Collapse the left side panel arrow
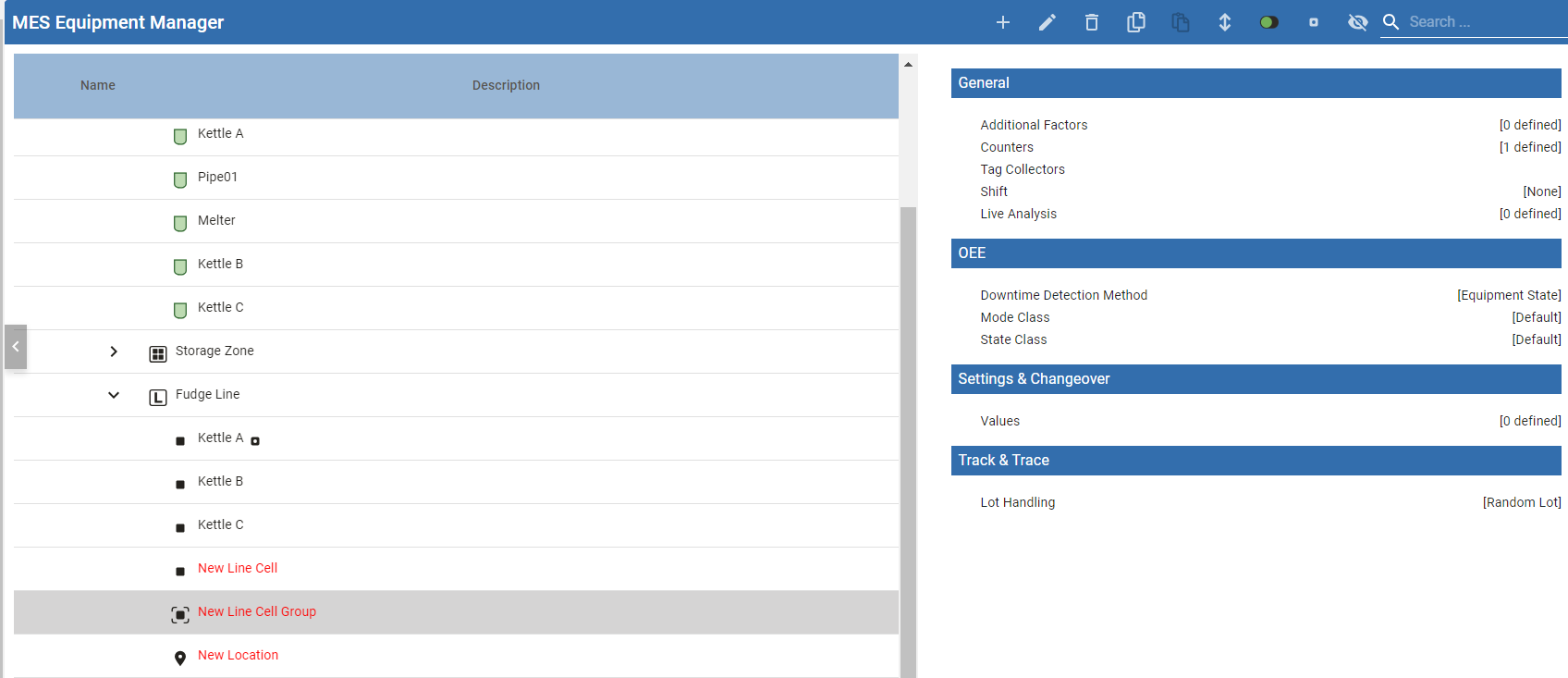The image size is (1568, 678). [16, 347]
